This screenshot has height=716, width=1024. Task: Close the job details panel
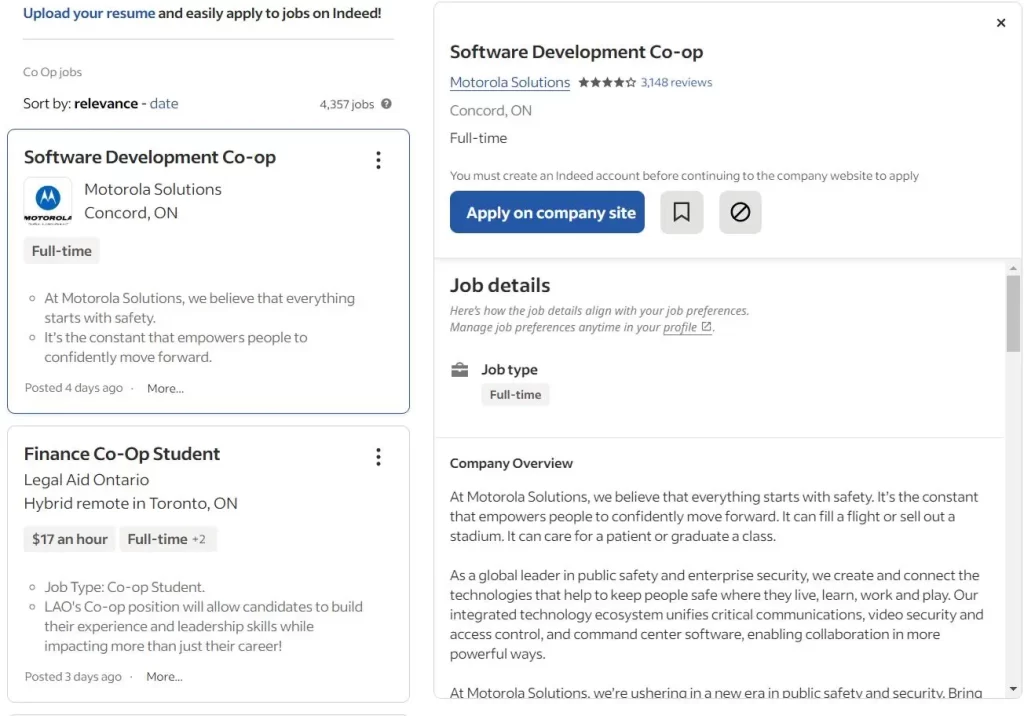tap(1000, 23)
